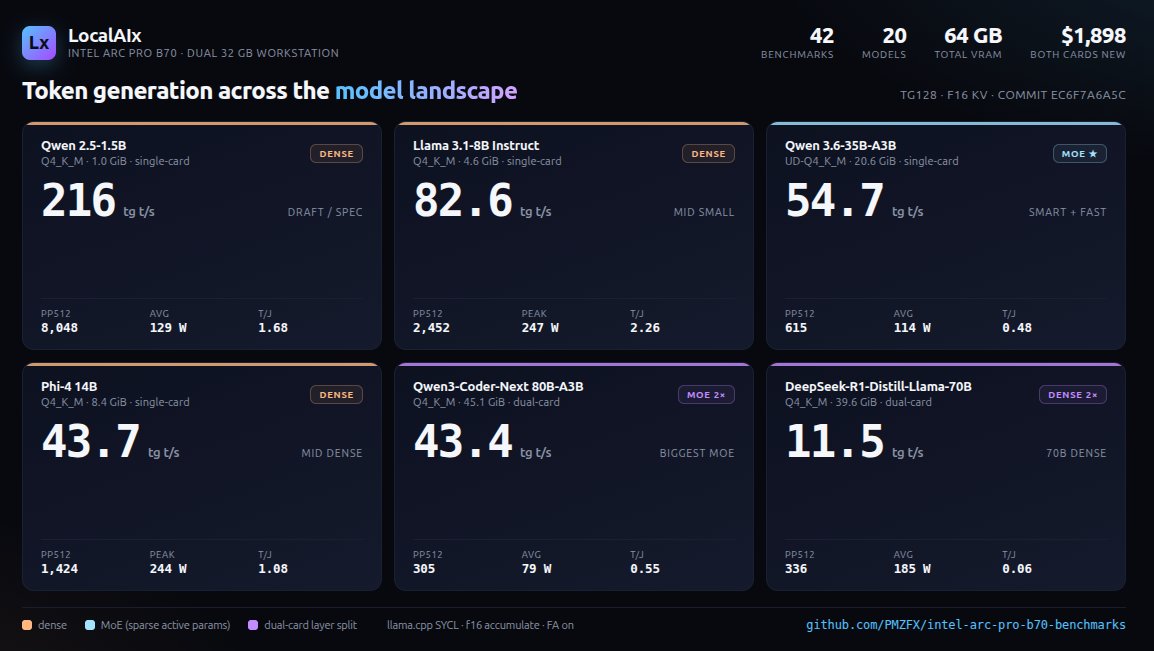The image size is (1154, 651).
Task: Click 'UD-Q4_K_M · 20.6 GiB · single-card' subtitle
Action: point(871,161)
